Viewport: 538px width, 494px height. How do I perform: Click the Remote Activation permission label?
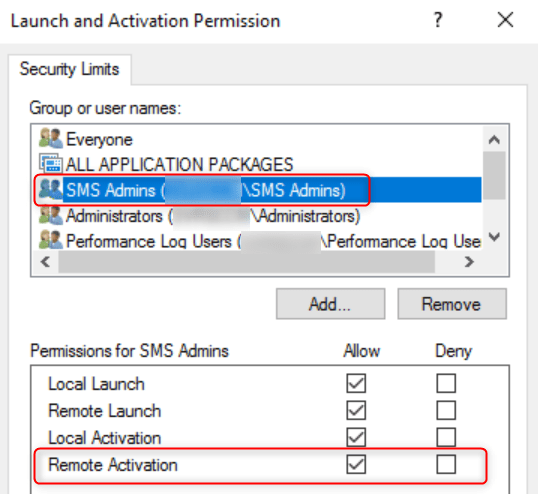113,465
